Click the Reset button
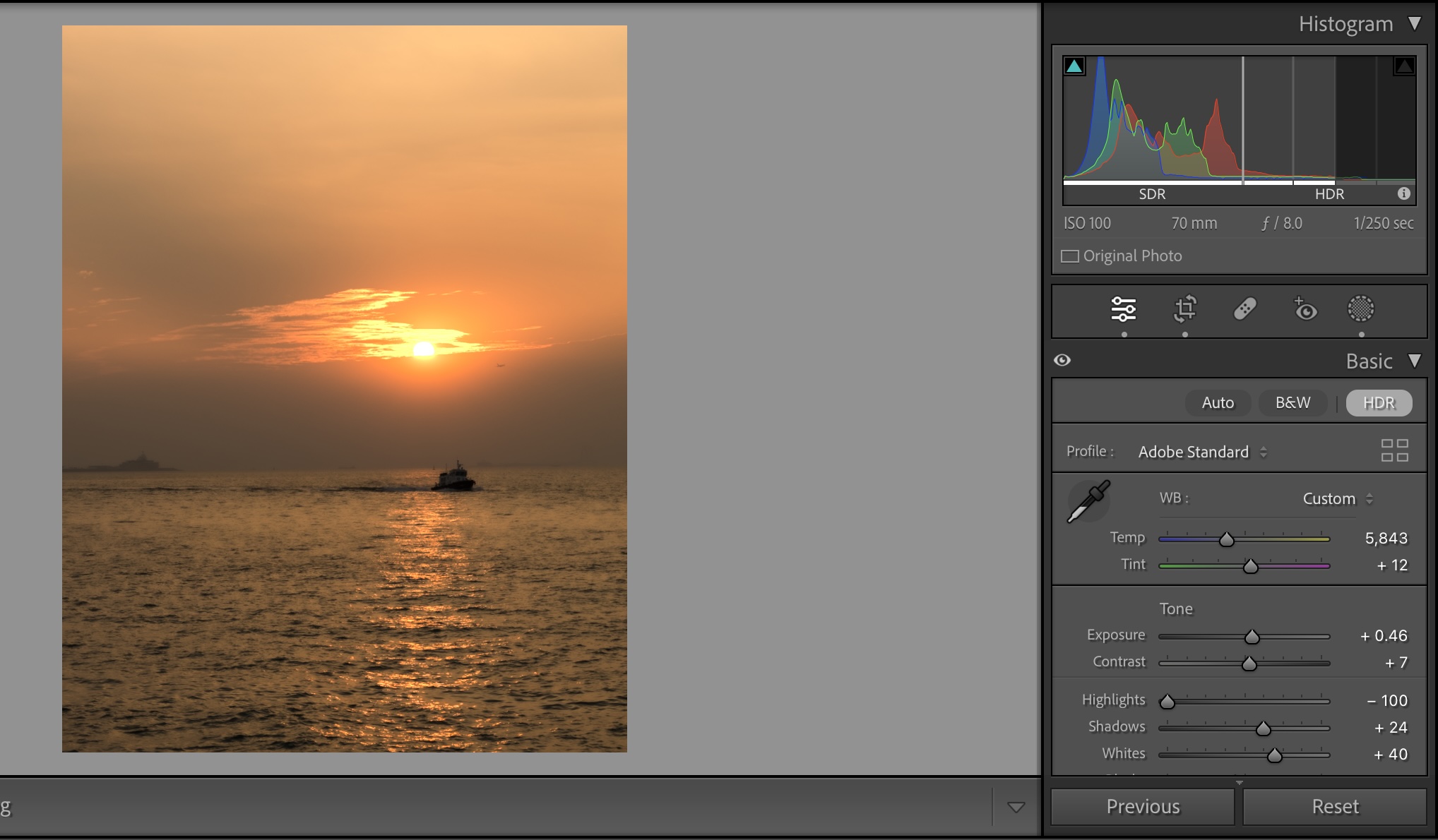The height and width of the screenshot is (840, 1438). click(x=1334, y=807)
